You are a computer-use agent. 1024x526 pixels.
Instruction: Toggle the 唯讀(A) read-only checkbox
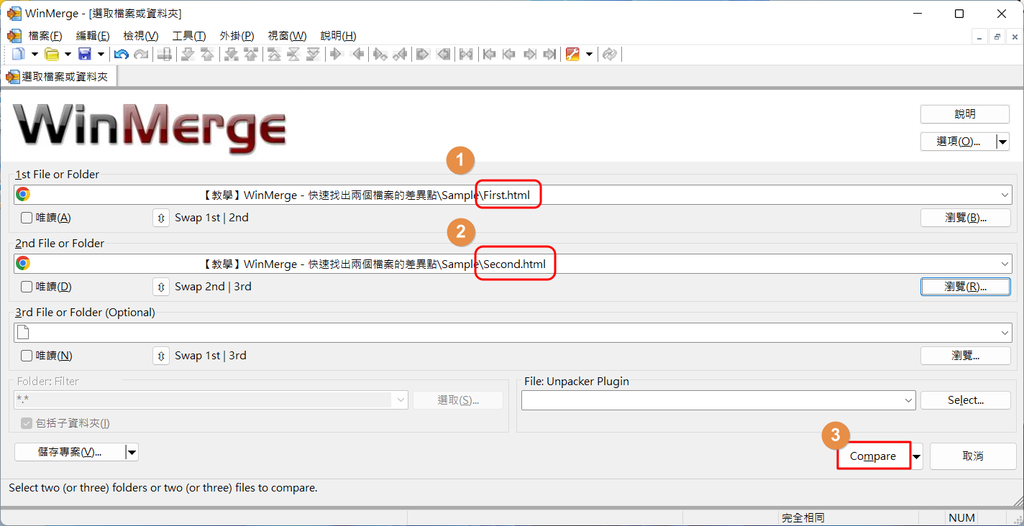coord(26,218)
